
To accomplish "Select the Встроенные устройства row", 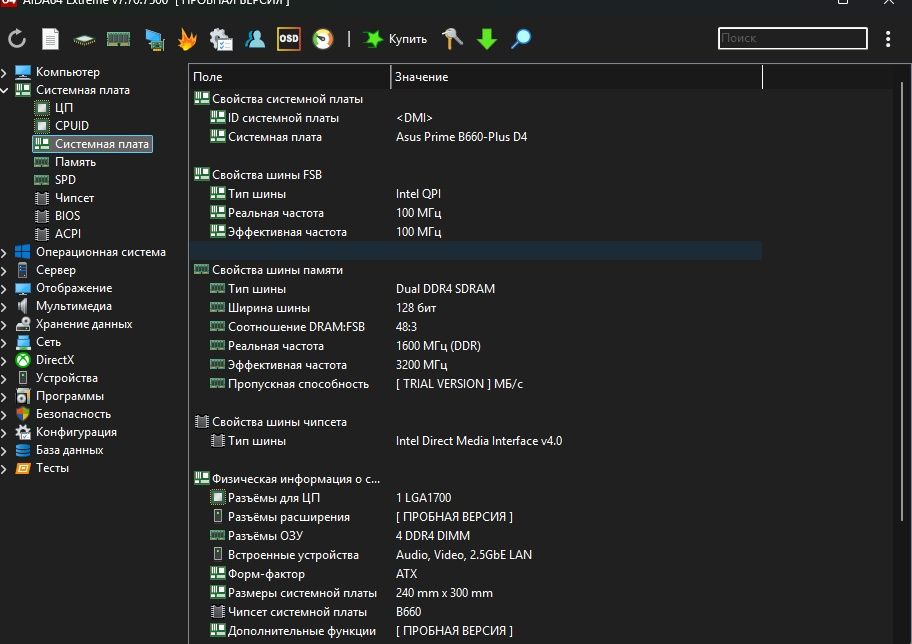I will 476,555.
